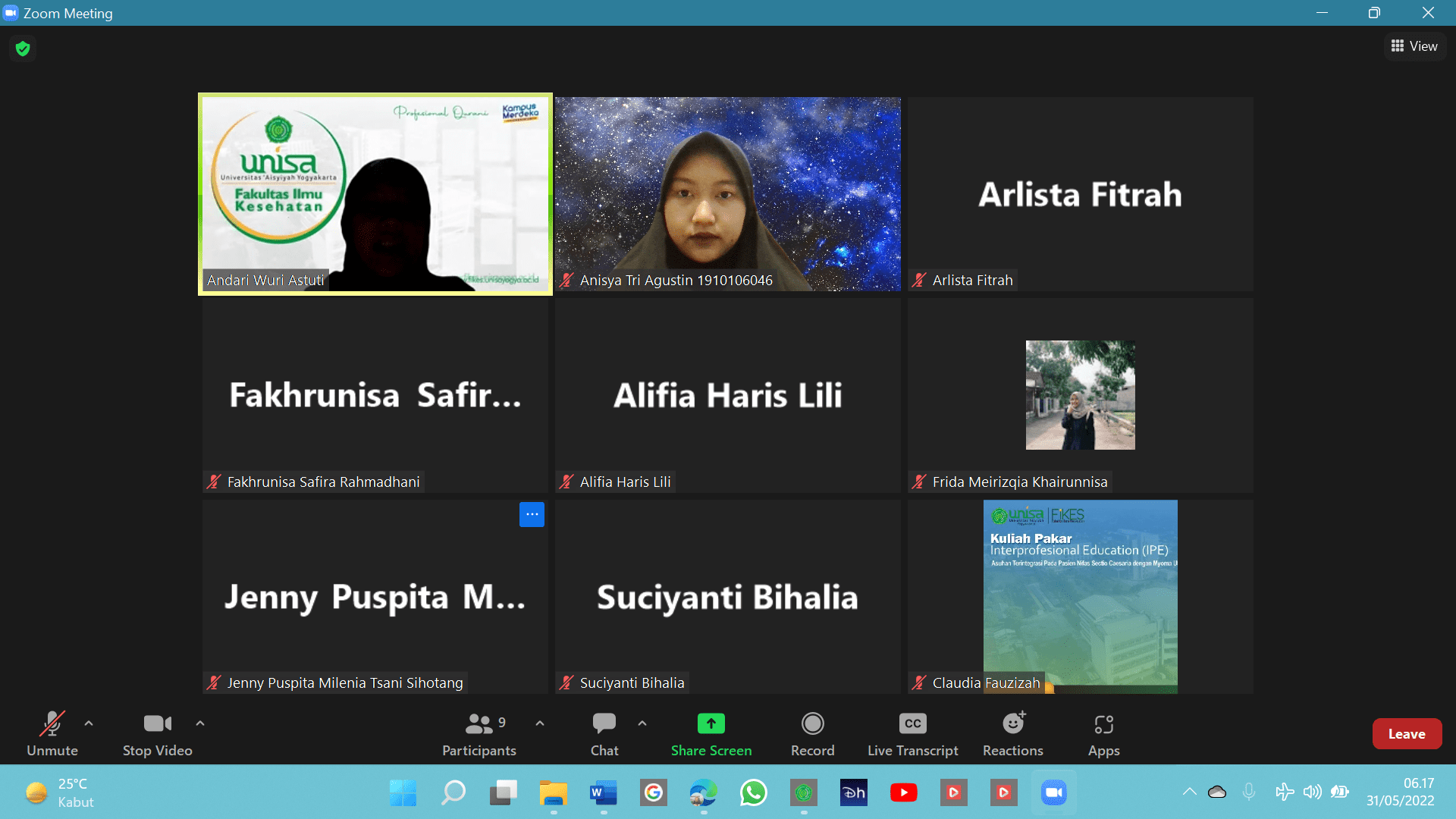Switch to Microsoft Edge on the taskbar
1456x819 pixels.
pyautogui.click(x=703, y=793)
